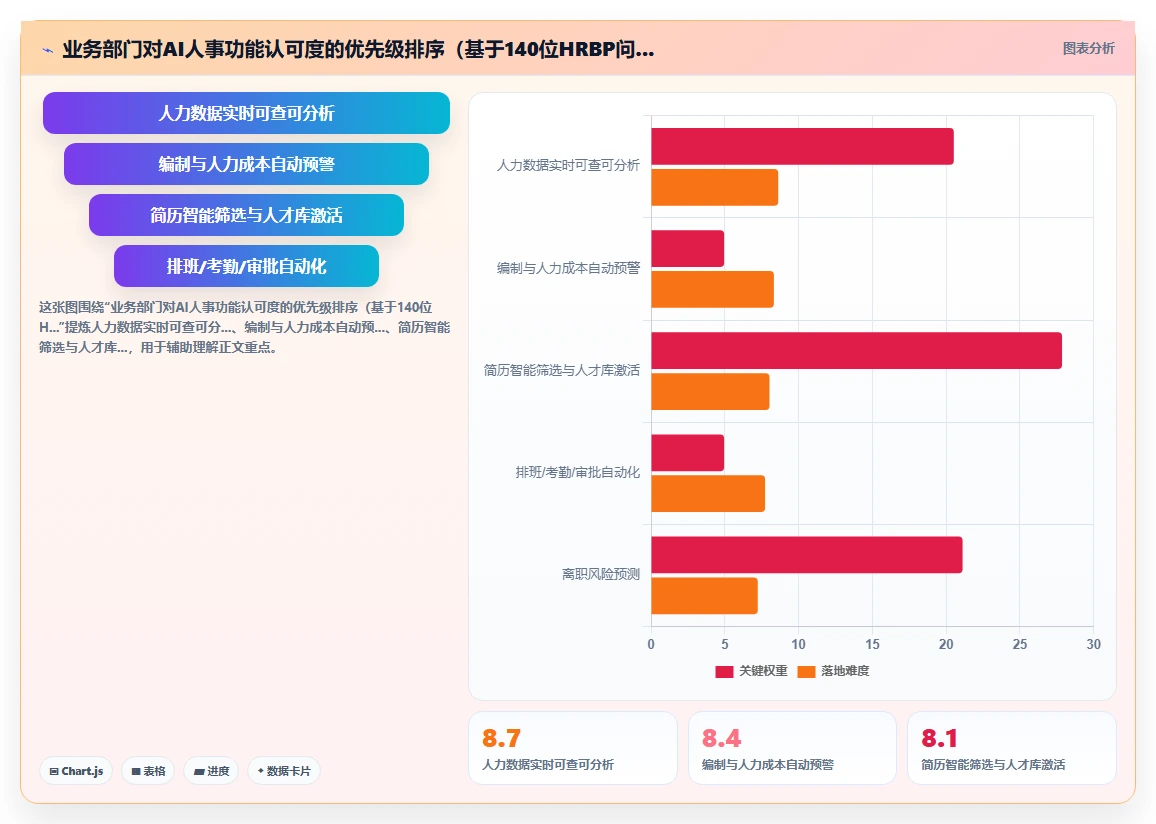Click red 关键权重 bar for 离职风险预测

click(x=807, y=555)
